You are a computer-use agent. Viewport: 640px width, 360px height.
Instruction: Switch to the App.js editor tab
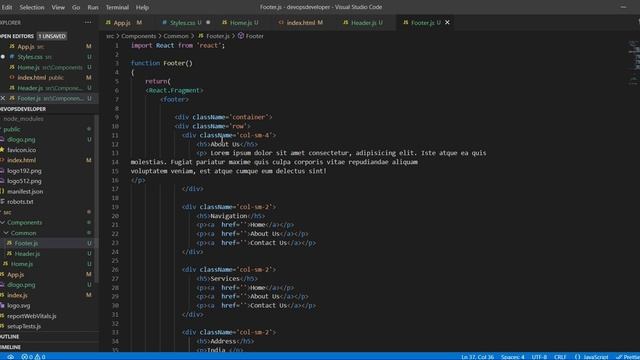coord(124,22)
